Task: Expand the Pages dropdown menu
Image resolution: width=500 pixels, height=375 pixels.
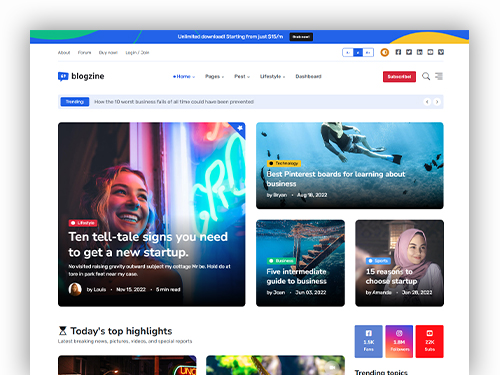Action: coord(214,76)
